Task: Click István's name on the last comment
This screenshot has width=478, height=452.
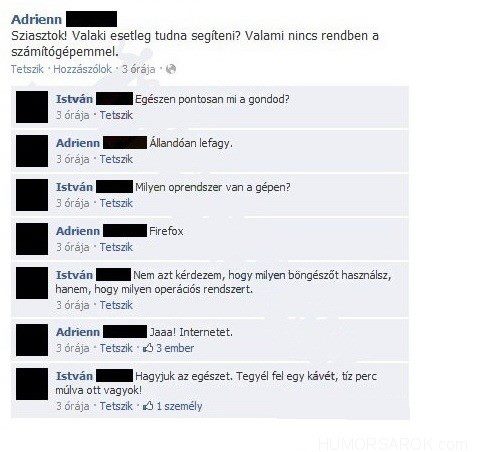Action: (74, 376)
